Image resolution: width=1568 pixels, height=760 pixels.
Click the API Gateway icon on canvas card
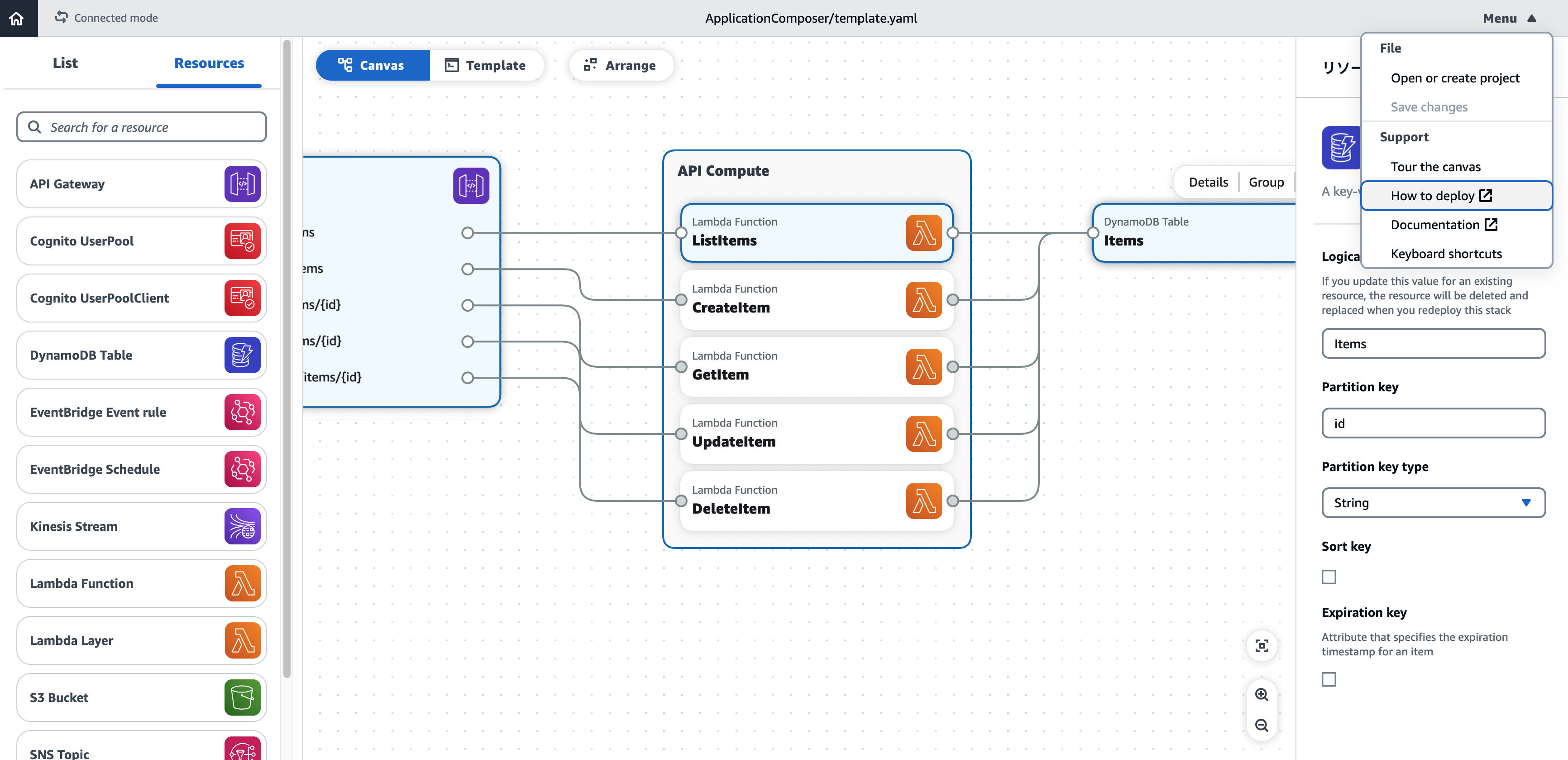(x=471, y=186)
